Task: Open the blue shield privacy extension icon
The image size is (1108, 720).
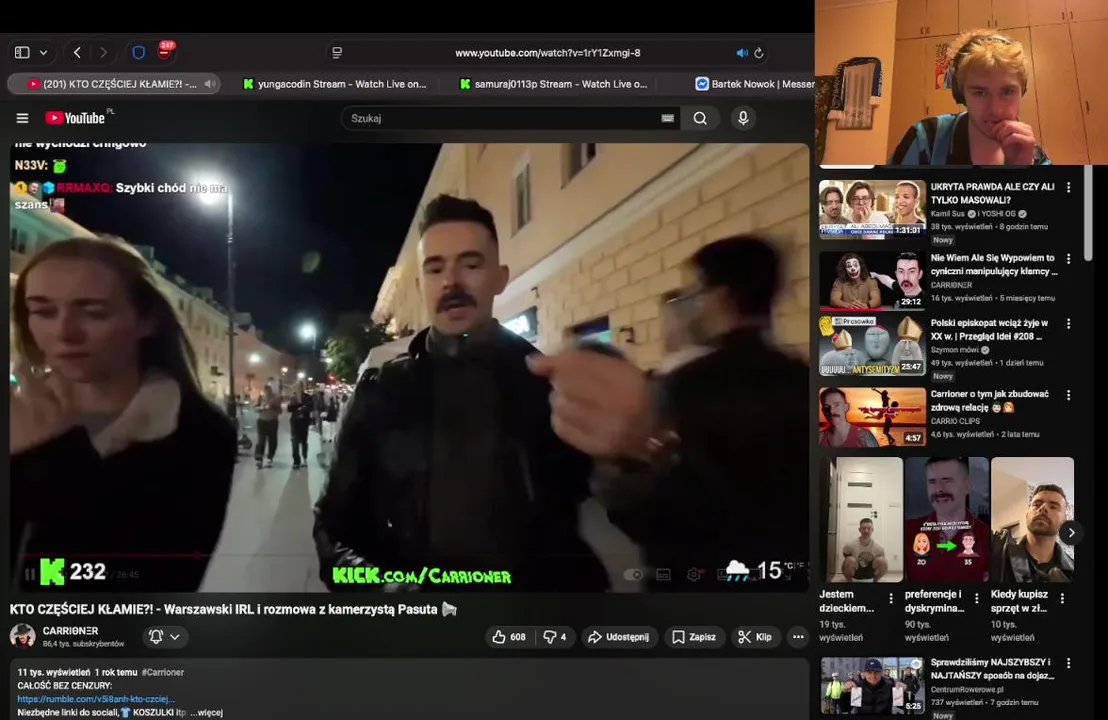Action: click(138, 52)
